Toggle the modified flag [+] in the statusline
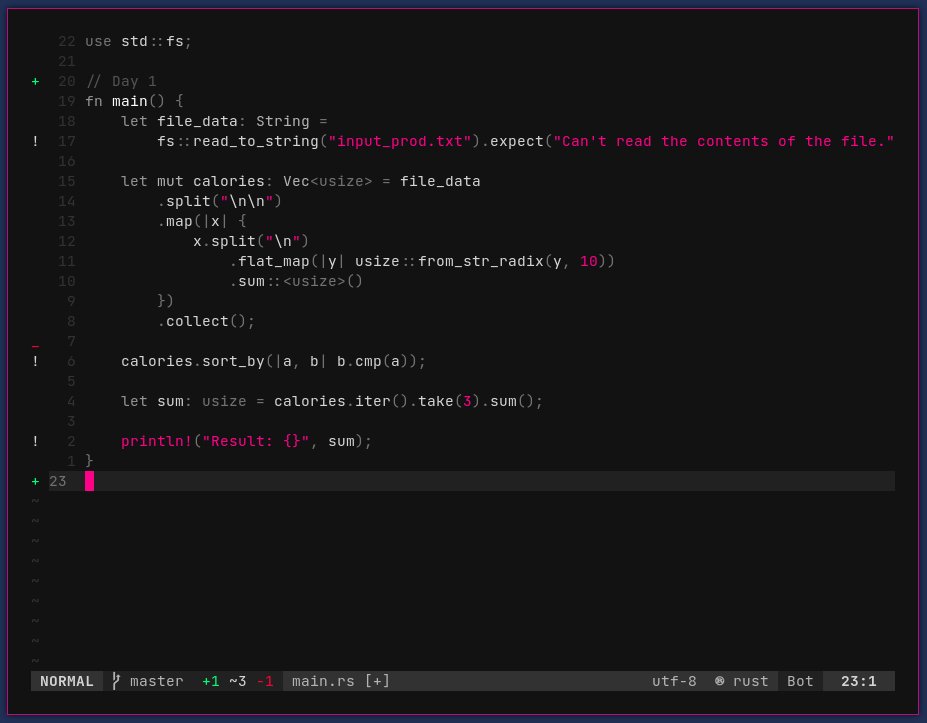 pyautogui.click(x=375, y=681)
